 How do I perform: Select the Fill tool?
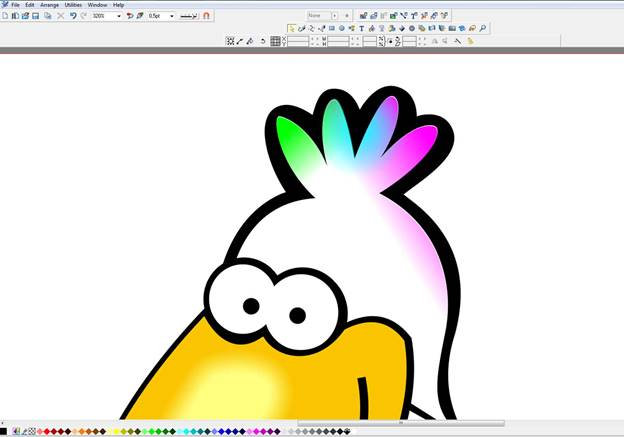click(372, 28)
